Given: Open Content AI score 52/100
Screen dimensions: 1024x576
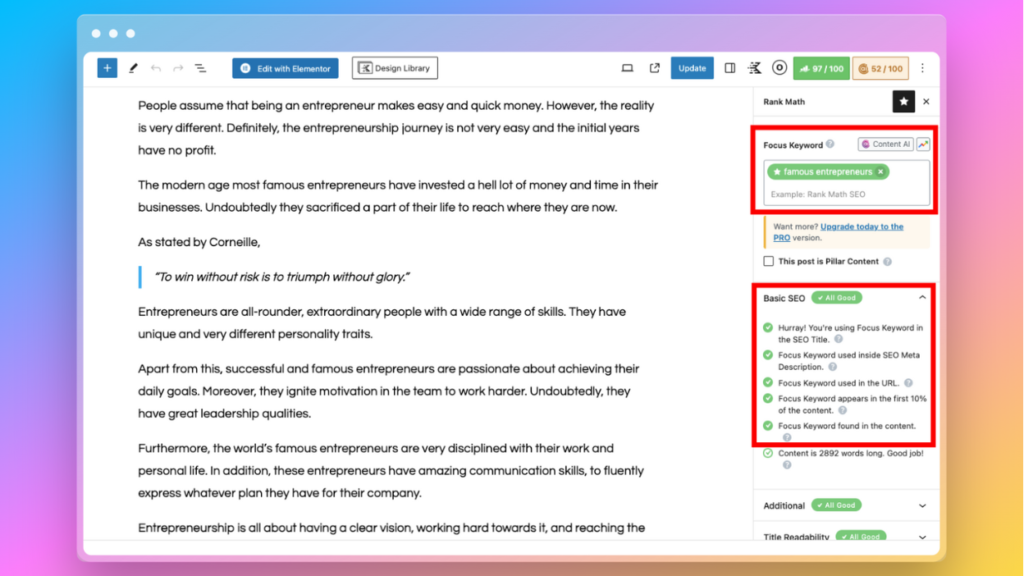Looking at the screenshot, I should coord(880,68).
